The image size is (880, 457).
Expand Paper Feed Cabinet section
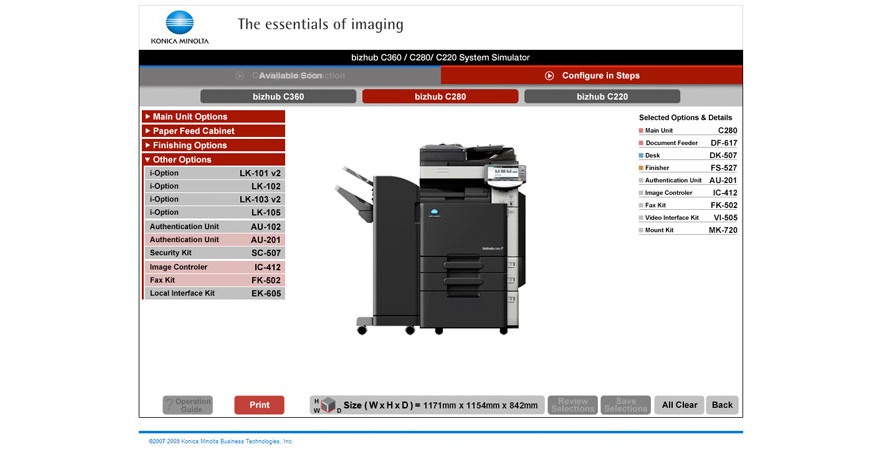click(x=214, y=131)
